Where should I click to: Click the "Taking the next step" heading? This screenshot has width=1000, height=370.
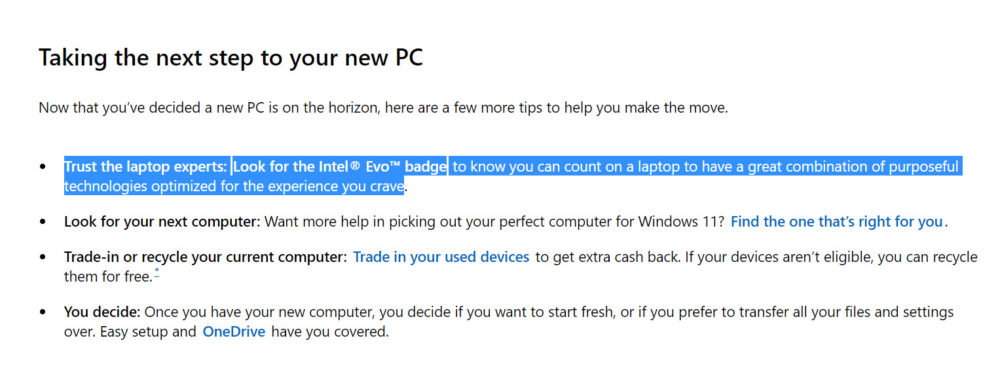point(231,57)
